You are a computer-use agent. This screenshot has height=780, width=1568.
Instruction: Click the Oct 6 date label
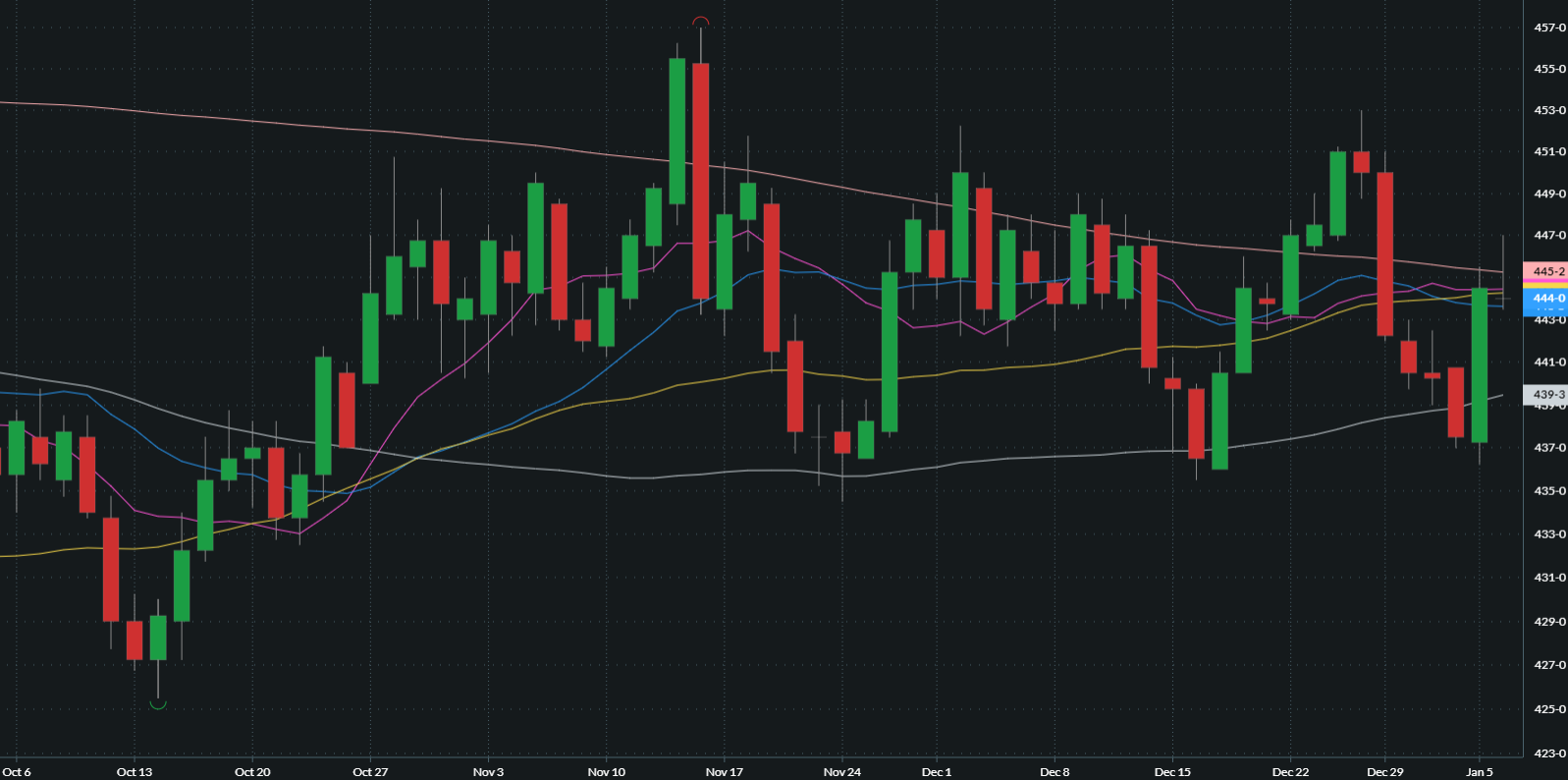coord(17,772)
